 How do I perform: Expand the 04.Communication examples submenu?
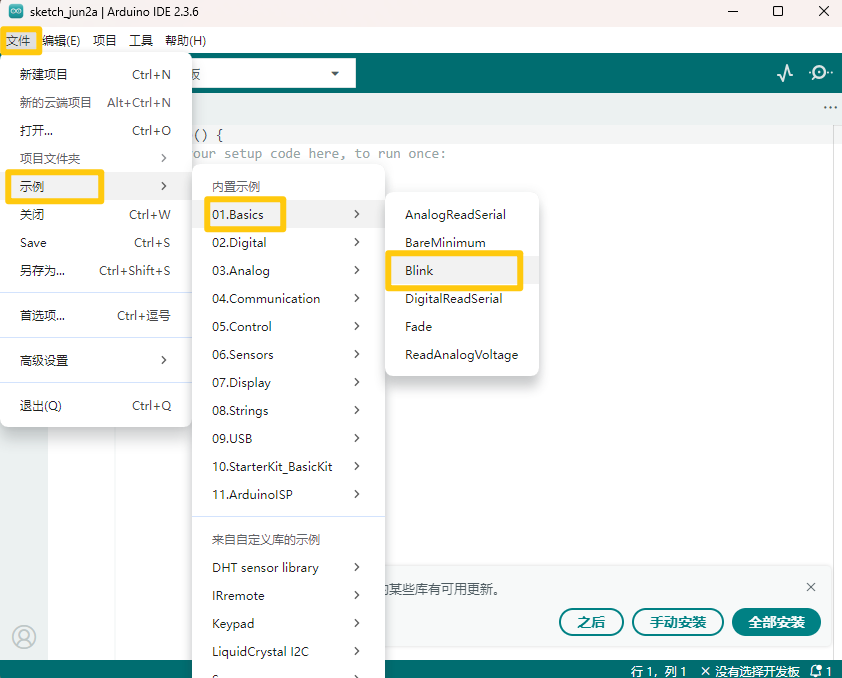click(288, 298)
